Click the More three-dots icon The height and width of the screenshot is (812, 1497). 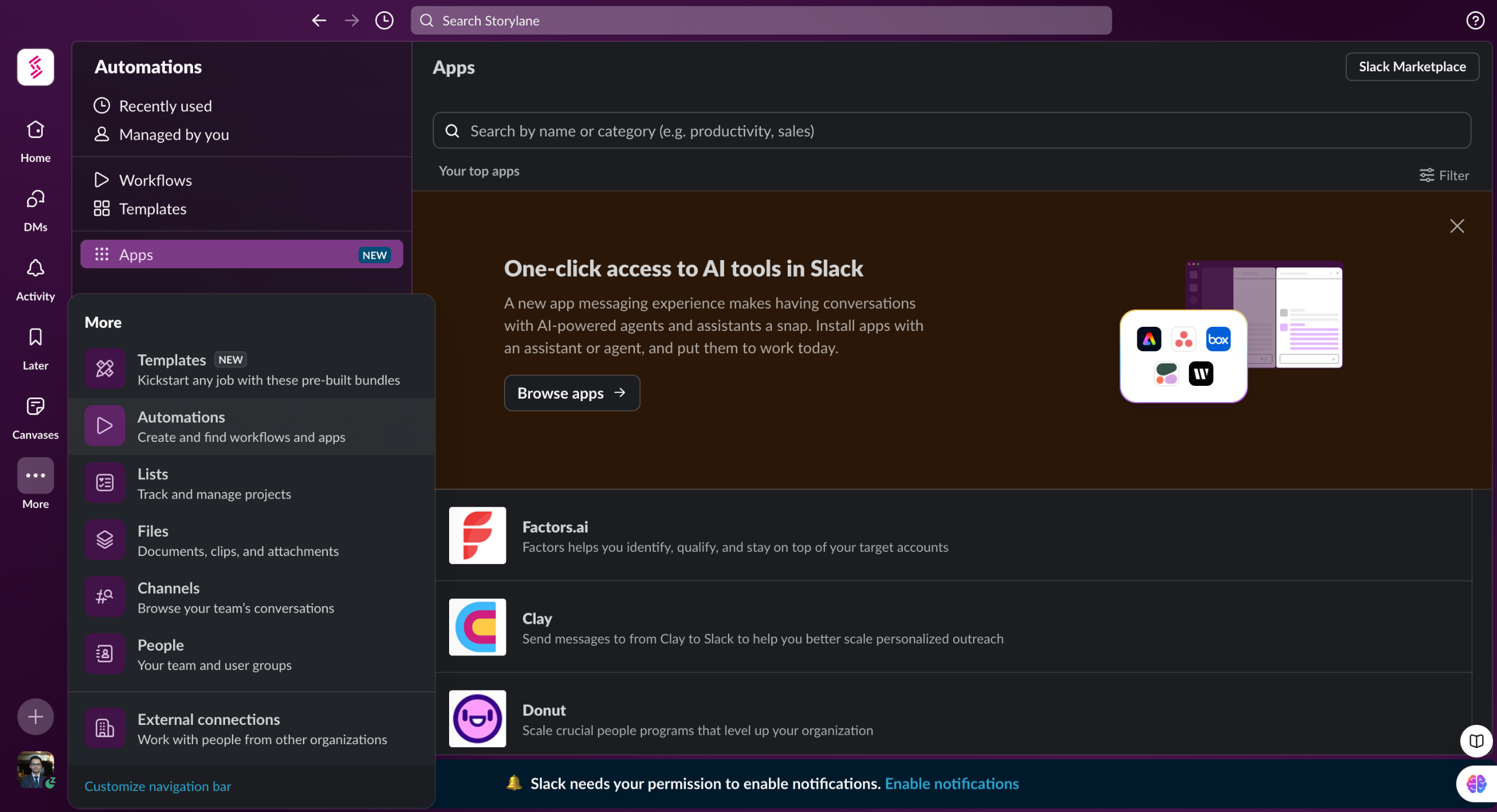tap(36, 475)
